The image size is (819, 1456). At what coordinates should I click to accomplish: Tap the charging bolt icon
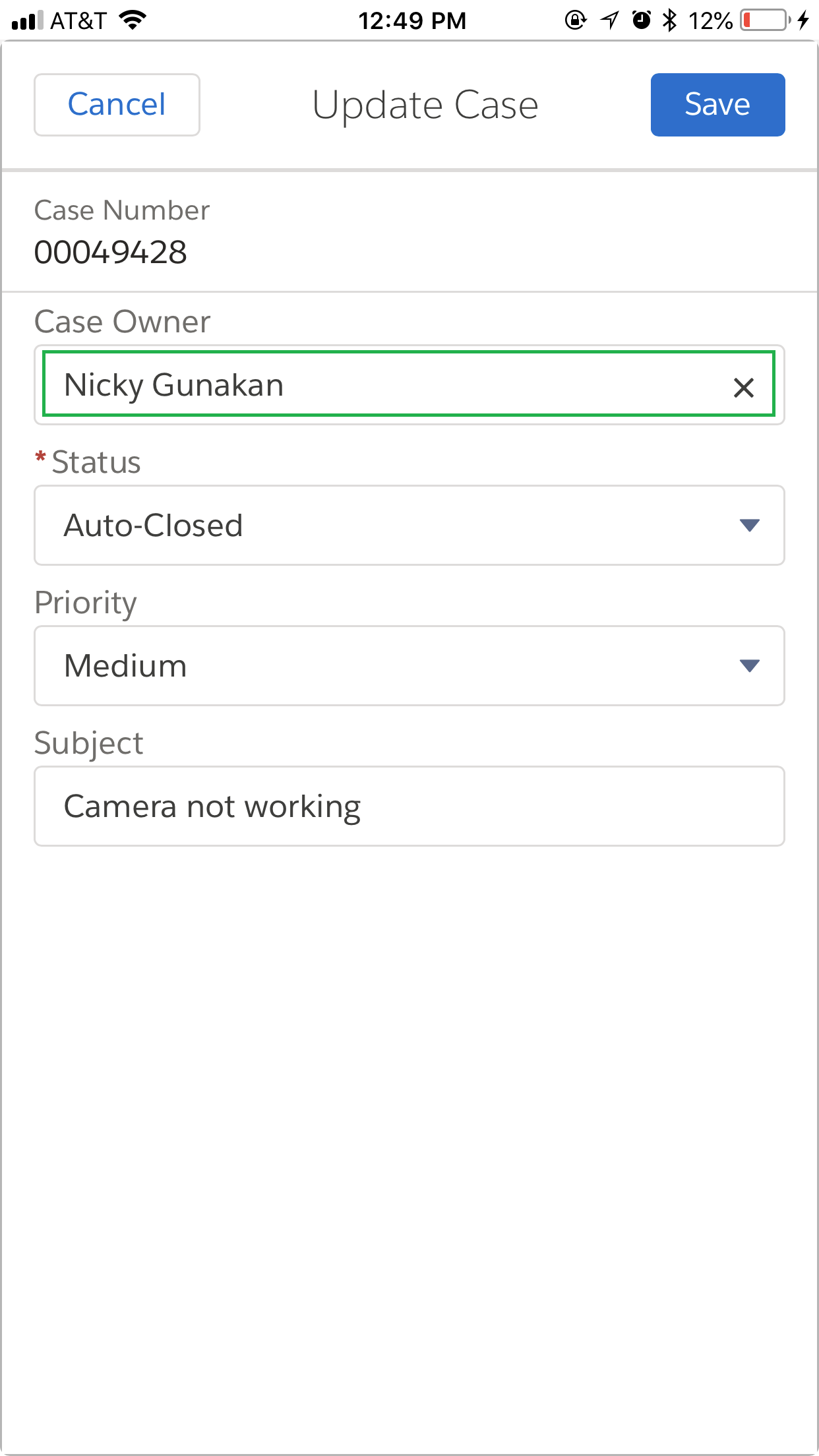(803, 20)
